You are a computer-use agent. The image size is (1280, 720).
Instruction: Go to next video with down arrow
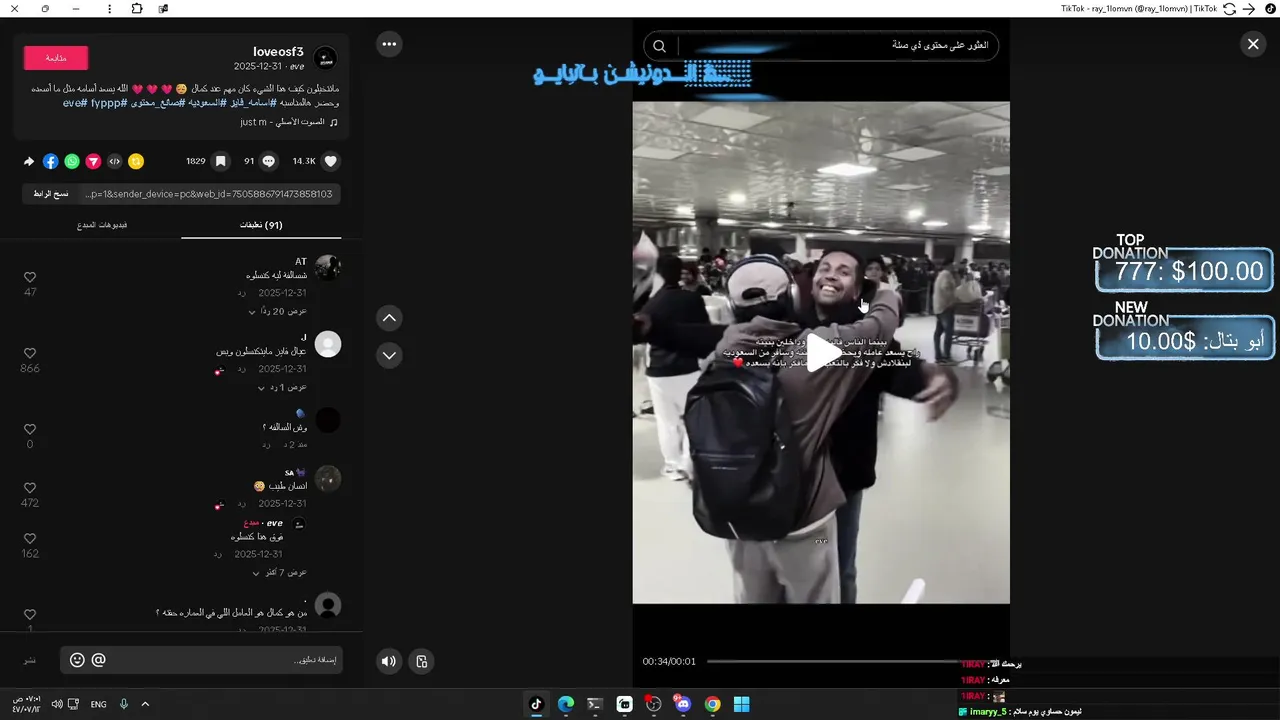[389, 355]
